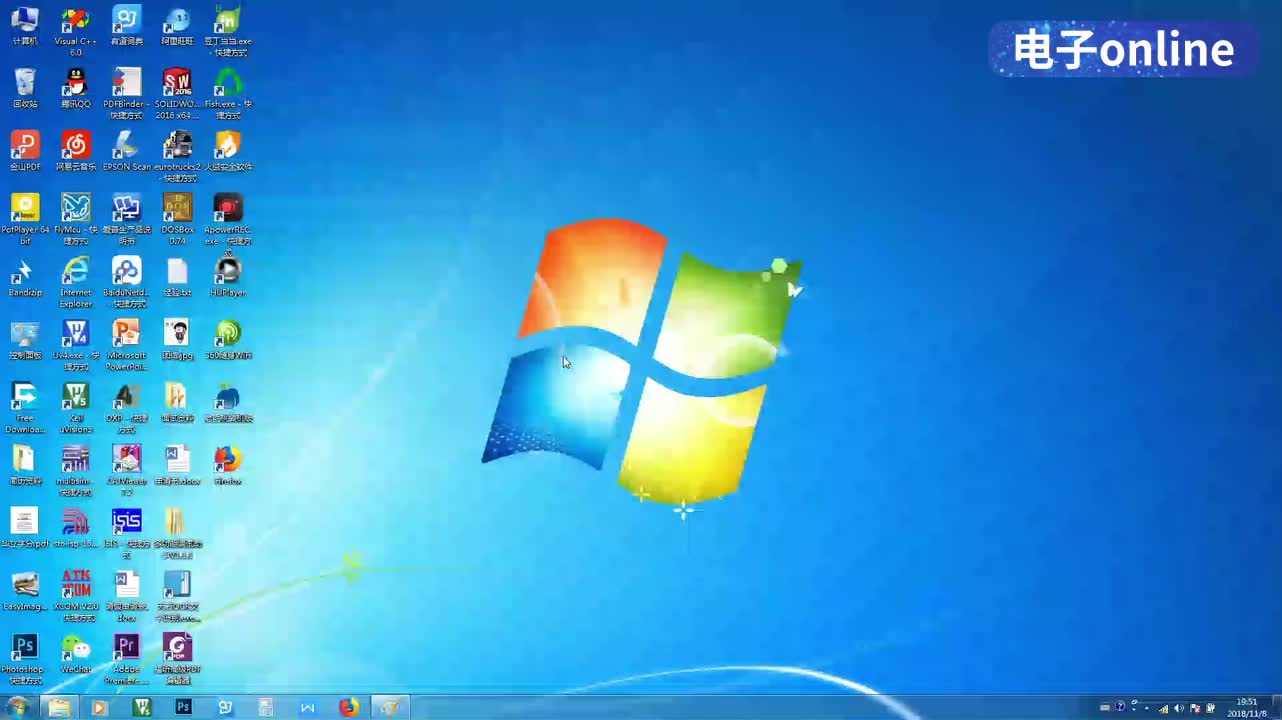The width and height of the screenshot is (1282, 720).
Task: Select the Photoshop shortcut desktop icon
Action: tap(25, 660)
